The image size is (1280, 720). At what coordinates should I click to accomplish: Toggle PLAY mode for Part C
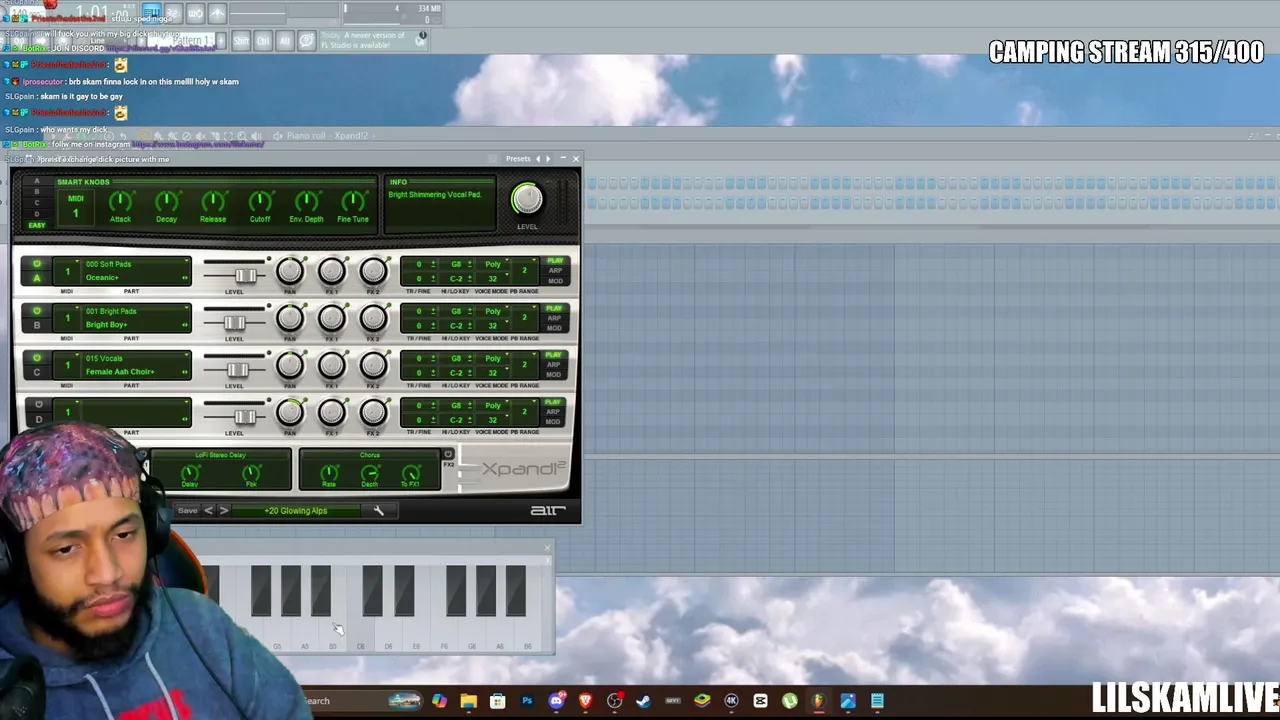click(x=554, y=355)
